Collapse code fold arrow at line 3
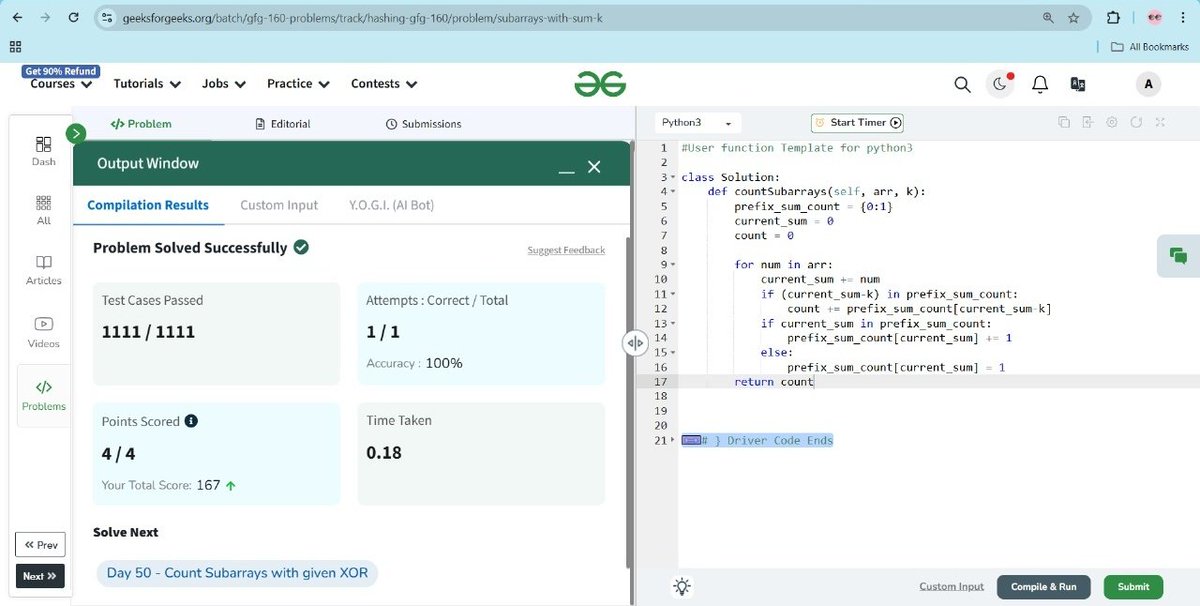Screen dimensions: 1200x606 (x=673, y=177)
